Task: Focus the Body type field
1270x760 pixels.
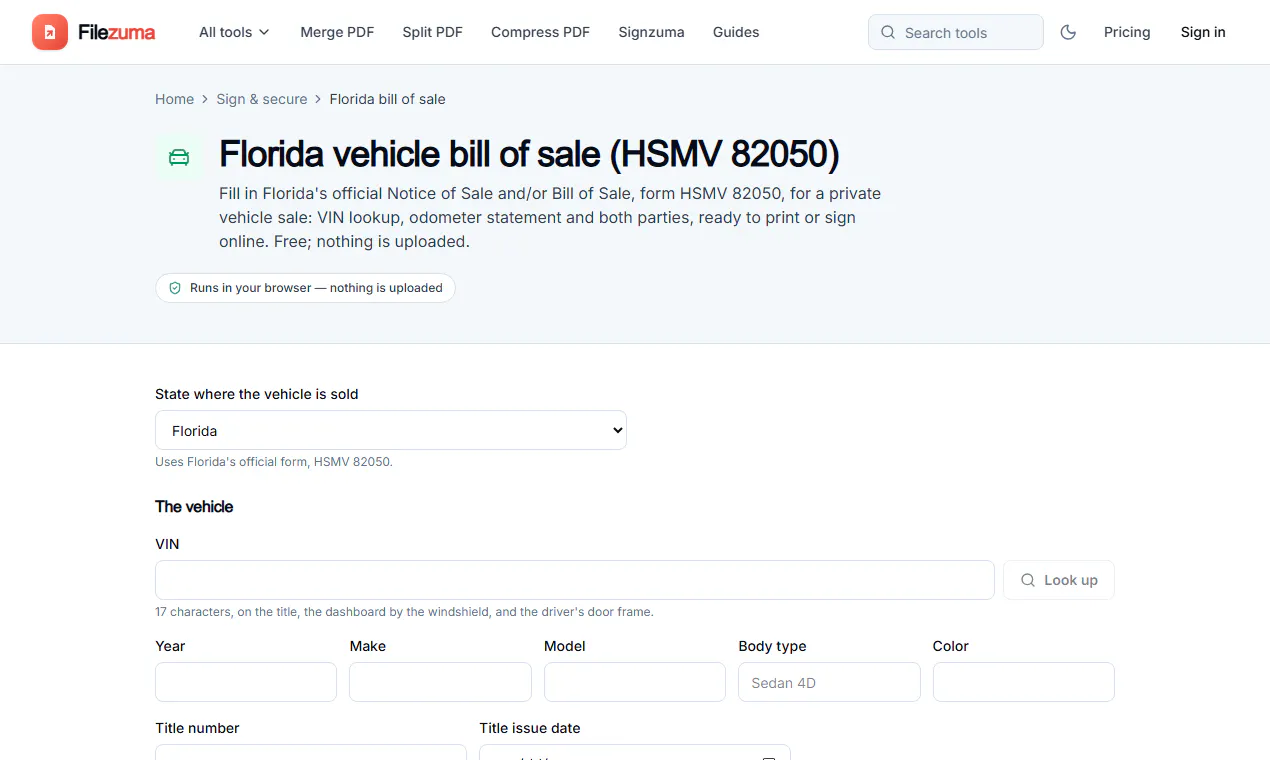Action: (x=829, y=682)
